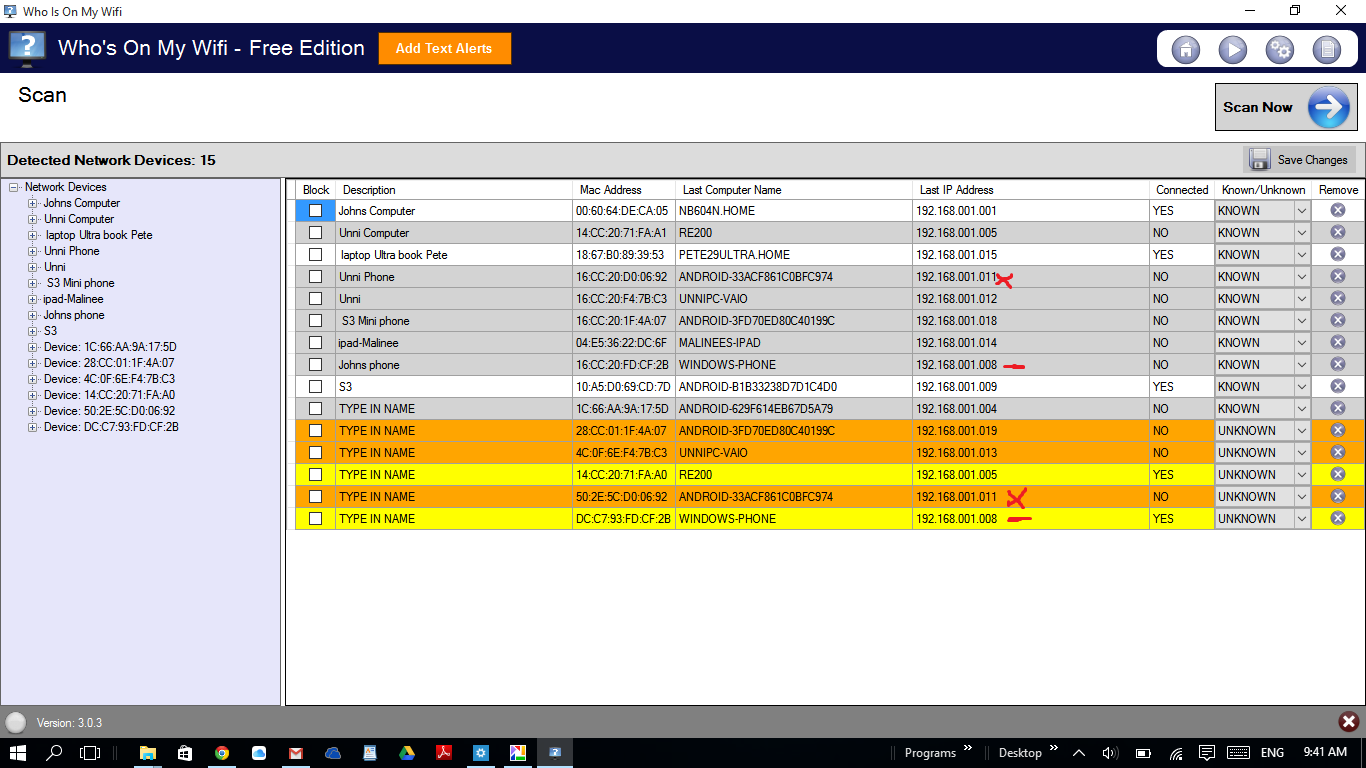Viewport: 1366px width, 768px height.
Task: Click the Connected column header
Action: pos(1181,190)
